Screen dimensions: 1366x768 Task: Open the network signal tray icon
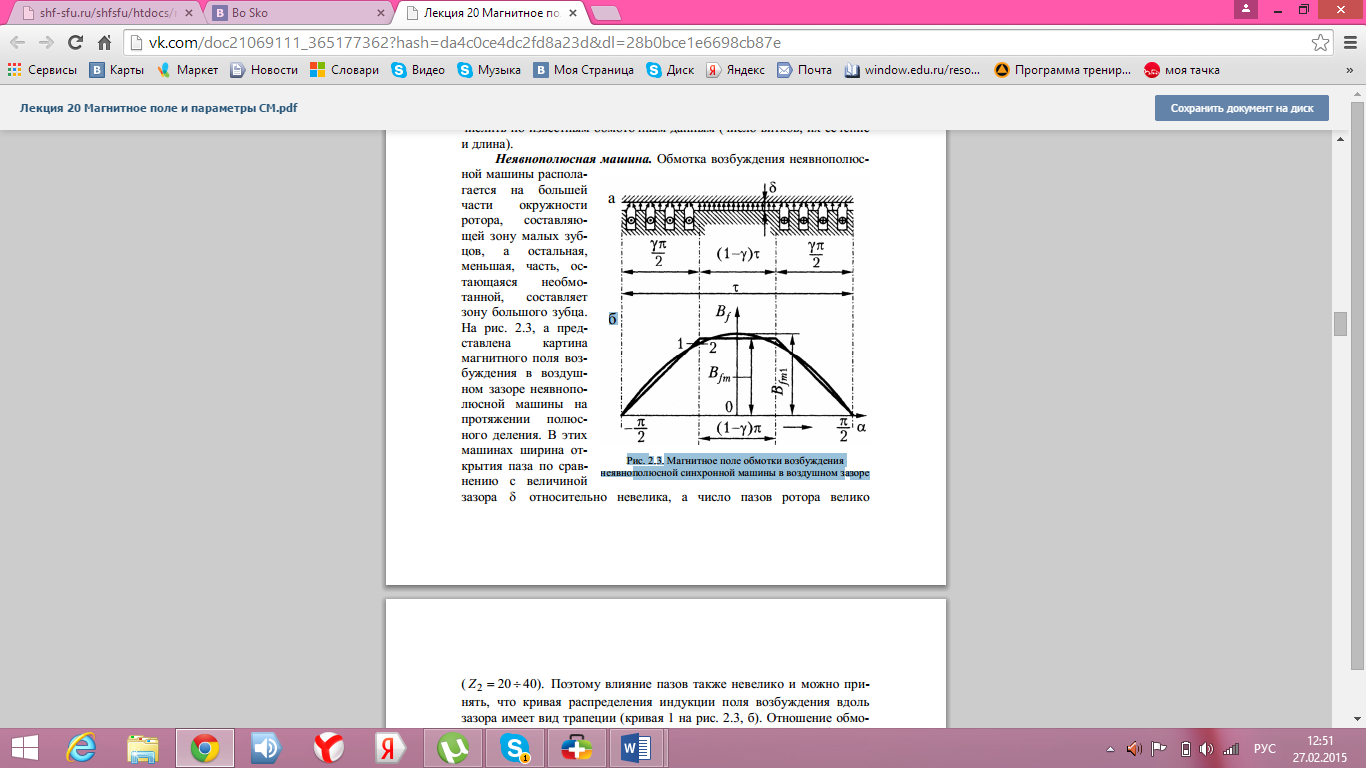(1232, 748)
